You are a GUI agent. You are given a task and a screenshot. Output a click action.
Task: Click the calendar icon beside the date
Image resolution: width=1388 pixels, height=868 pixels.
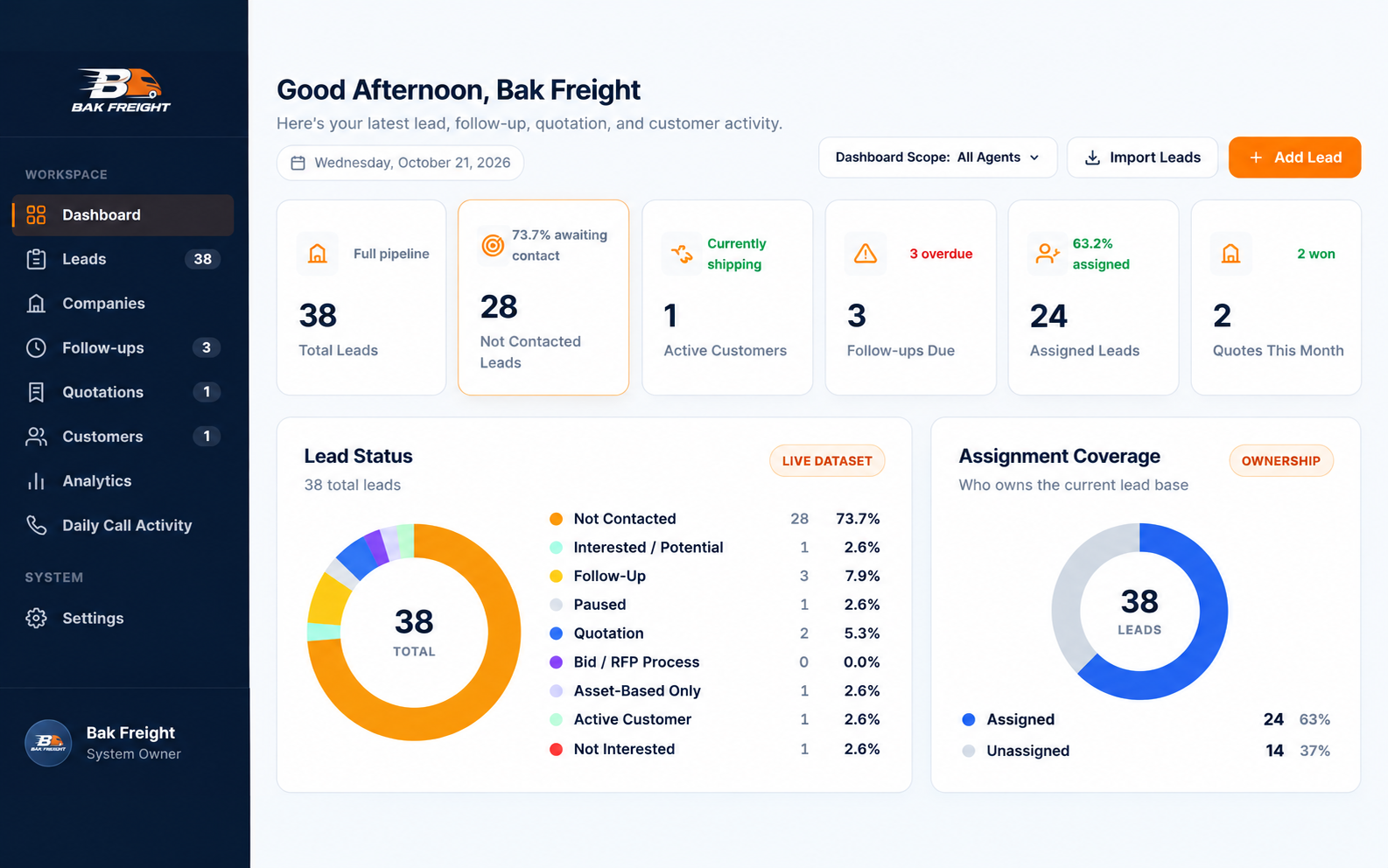[298, 163]
